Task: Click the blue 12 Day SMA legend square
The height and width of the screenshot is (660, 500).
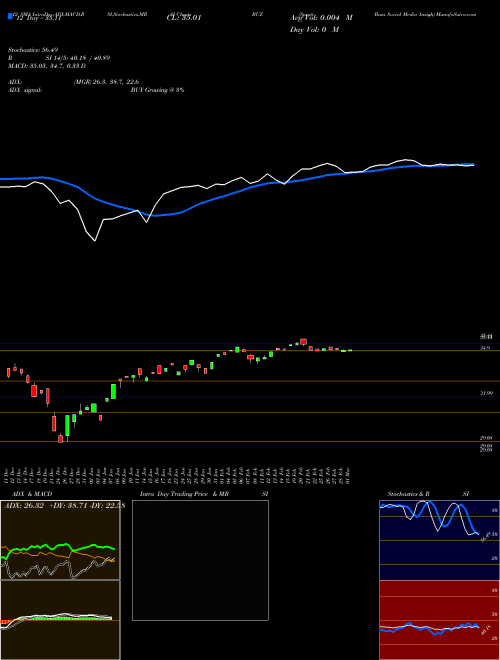Action: click(x=11, y=16)
